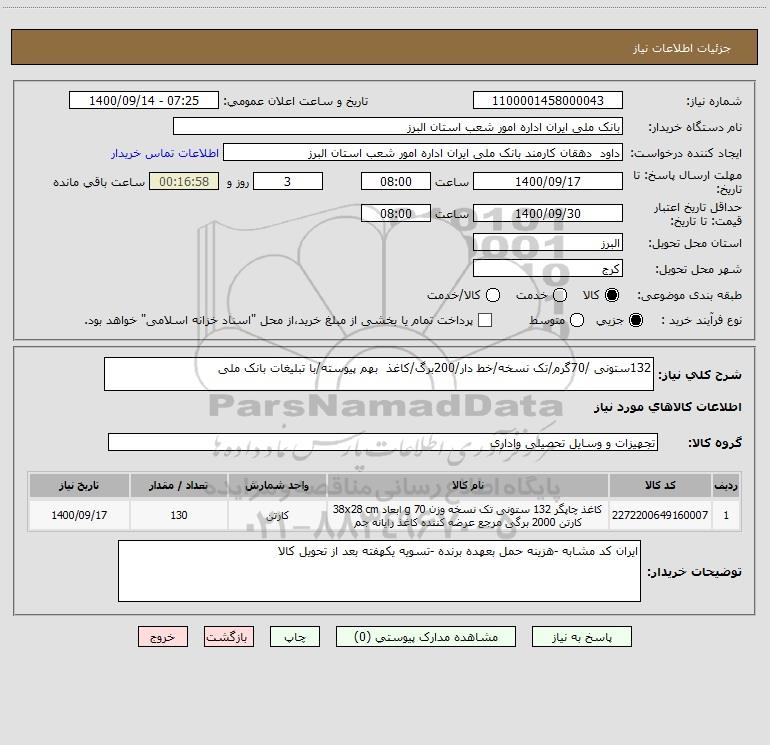
Task: Click the request creator داود دهقان field
Action: click(423, 152)
